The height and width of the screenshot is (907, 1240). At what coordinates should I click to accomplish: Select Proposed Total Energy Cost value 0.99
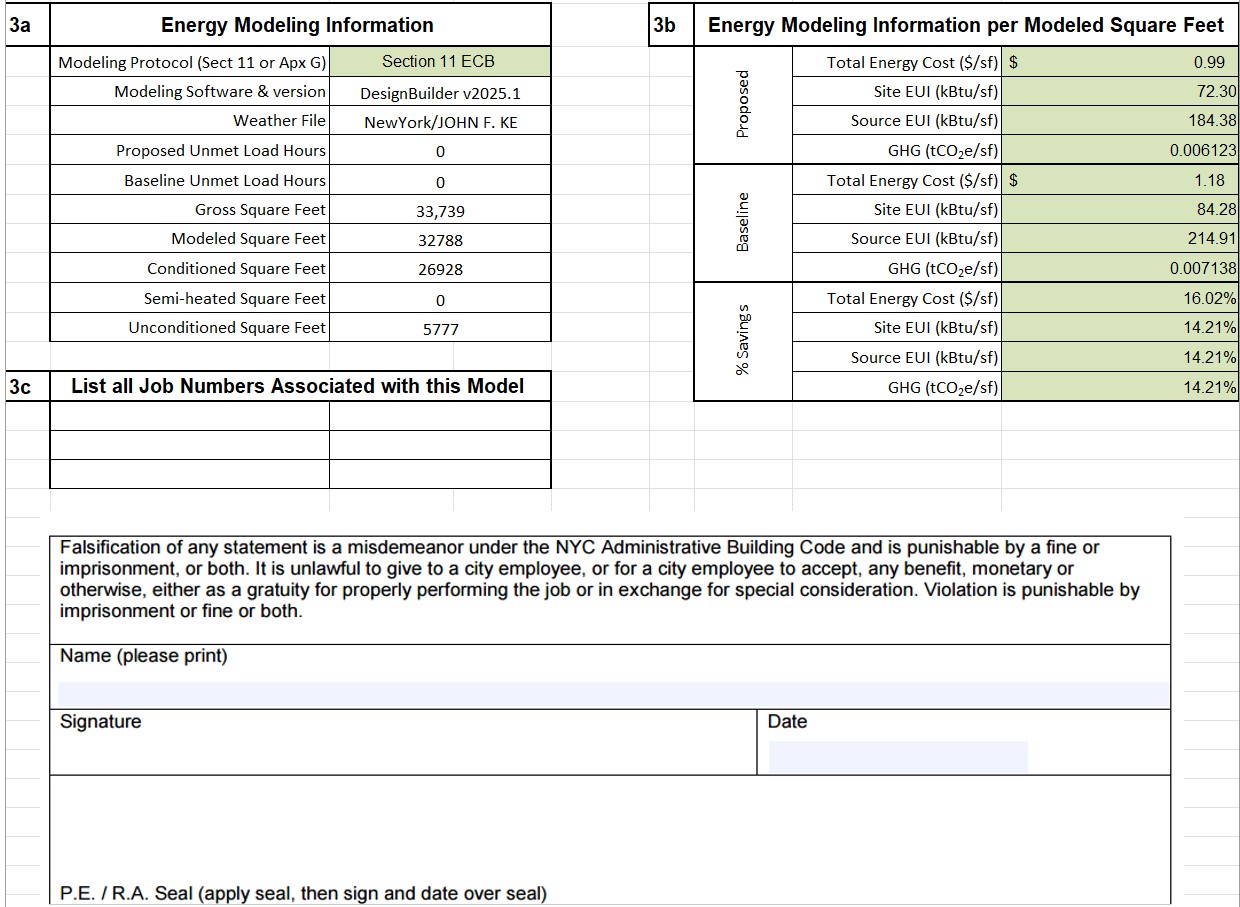point(1120,62)
